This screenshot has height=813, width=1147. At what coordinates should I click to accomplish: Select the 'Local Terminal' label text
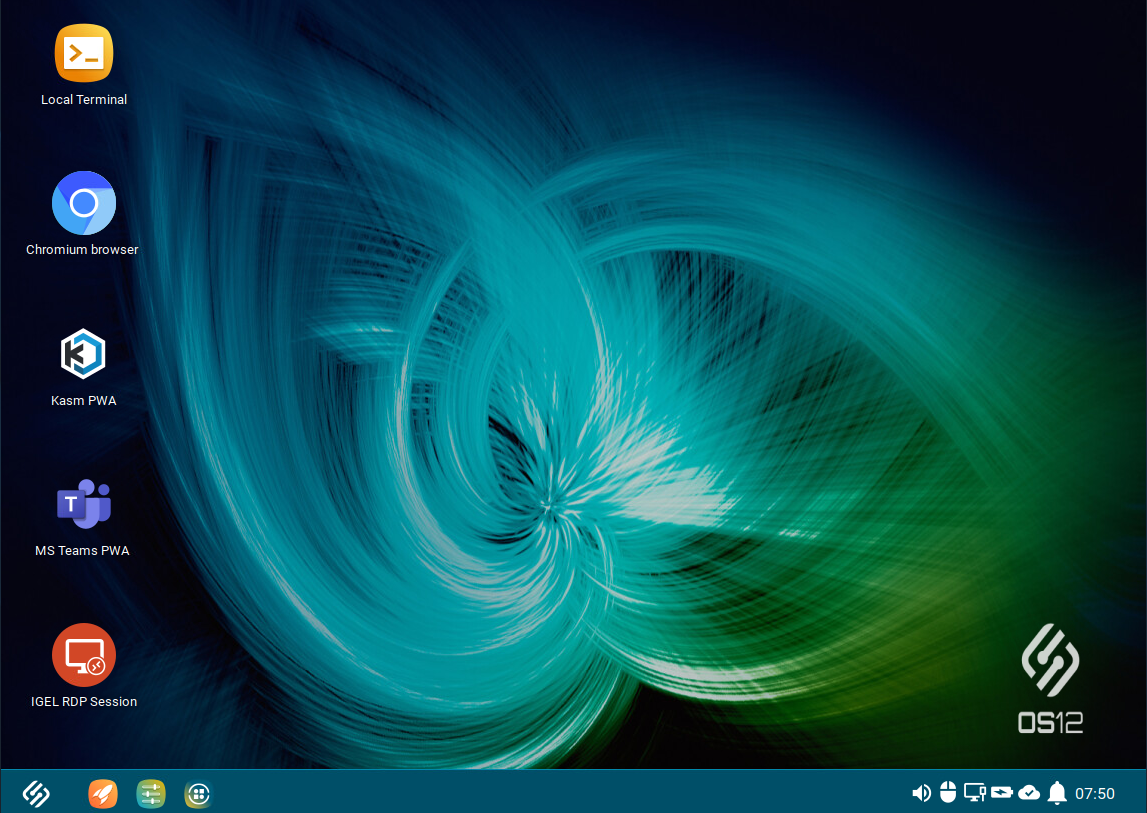point(83,100)
